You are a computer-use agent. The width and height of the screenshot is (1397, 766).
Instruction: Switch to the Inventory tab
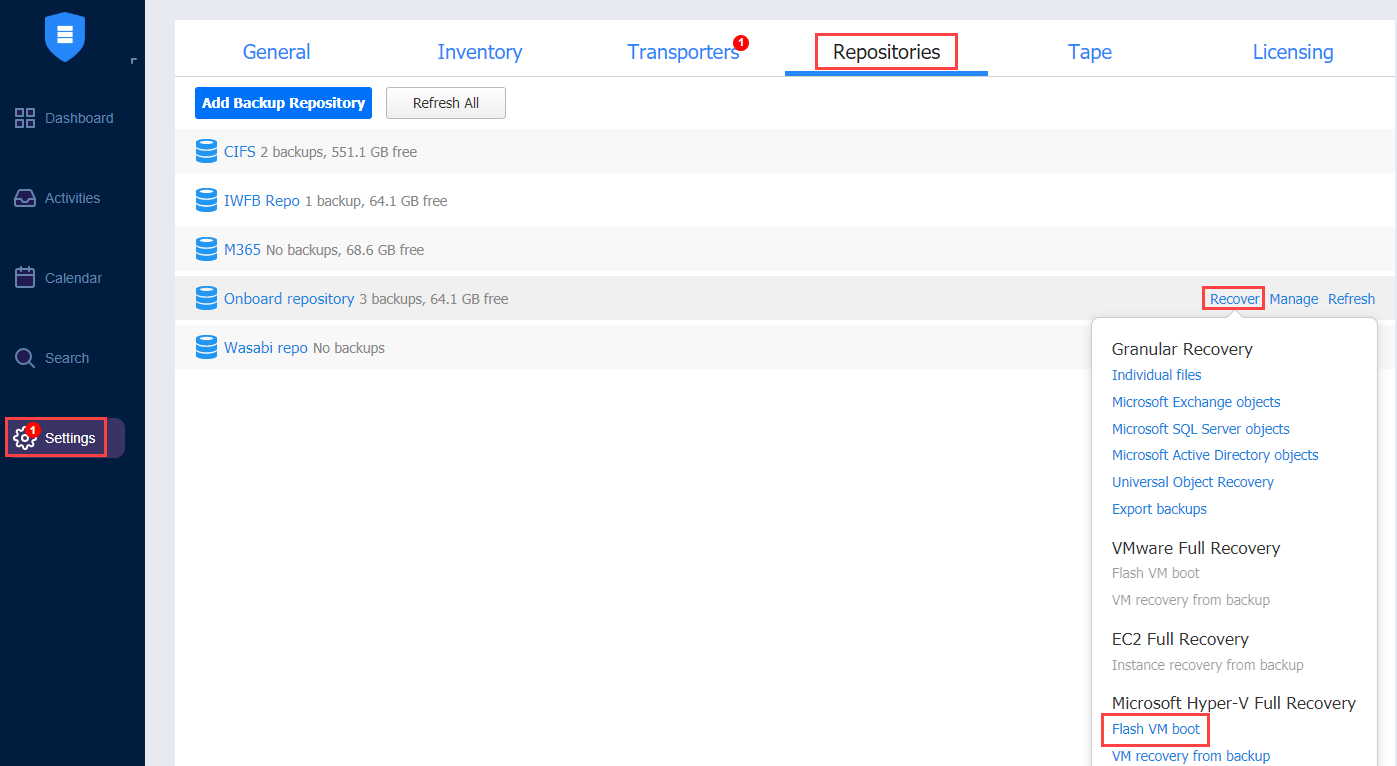479,52
